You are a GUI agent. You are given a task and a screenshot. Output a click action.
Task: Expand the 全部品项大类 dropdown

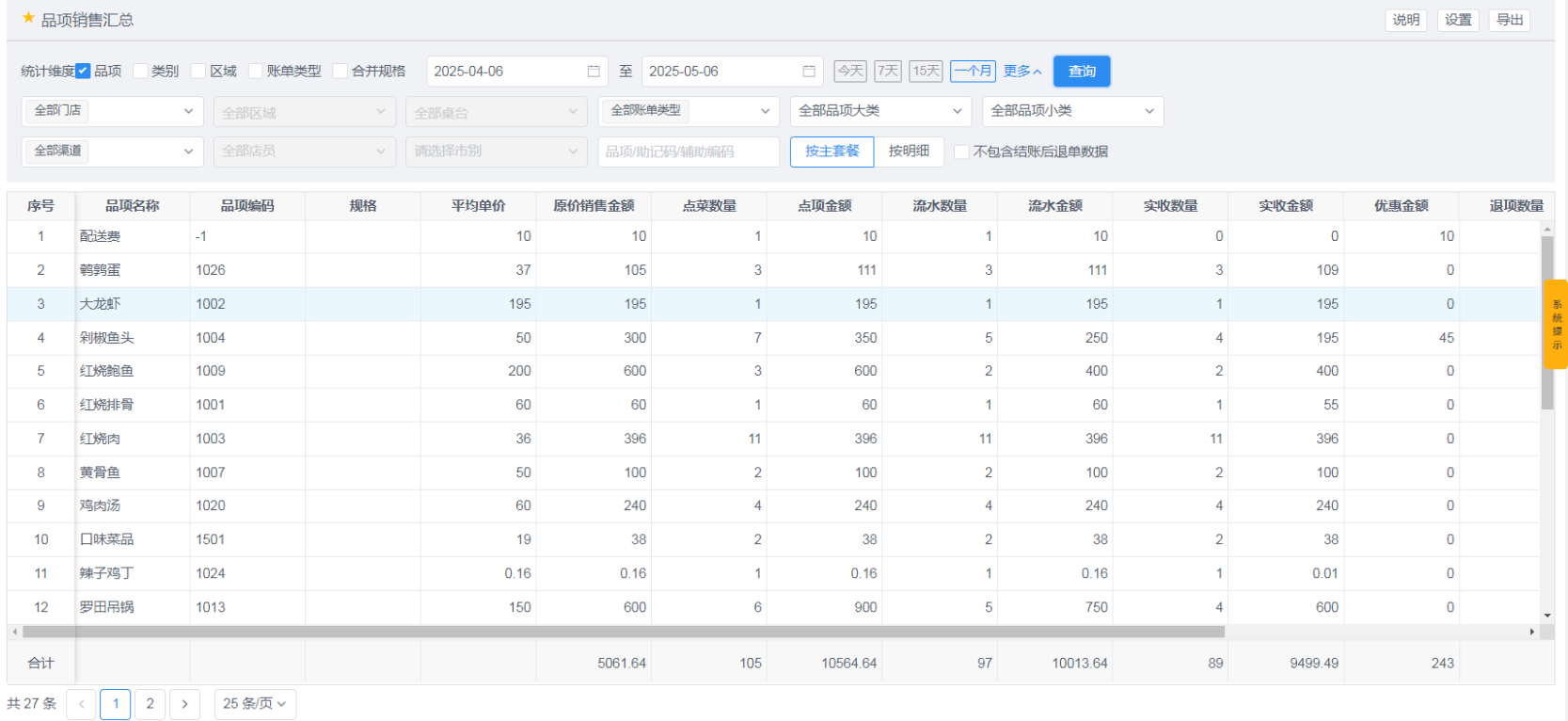(881, 111)
